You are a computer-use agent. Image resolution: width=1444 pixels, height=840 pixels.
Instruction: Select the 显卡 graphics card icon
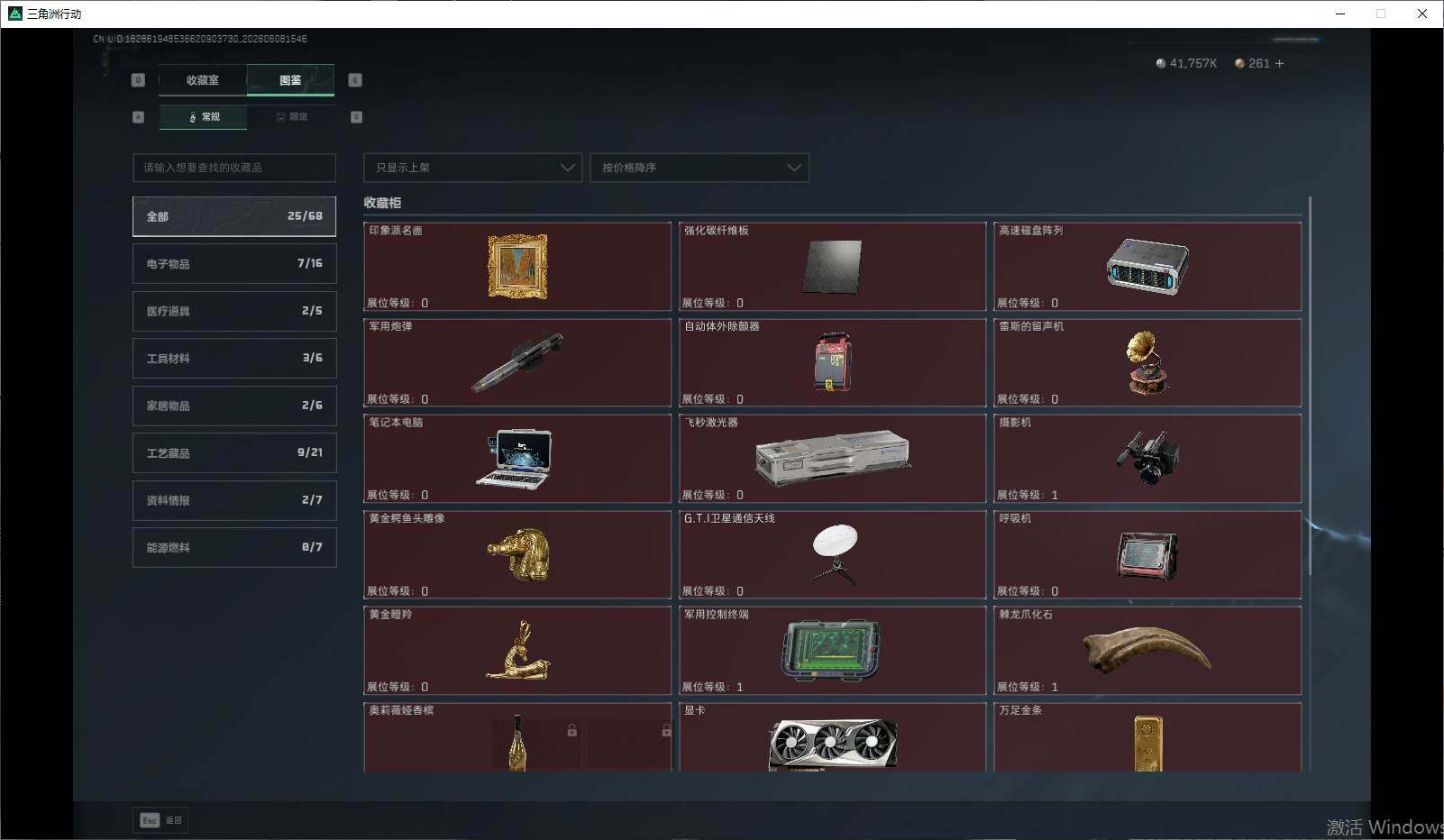832,744
